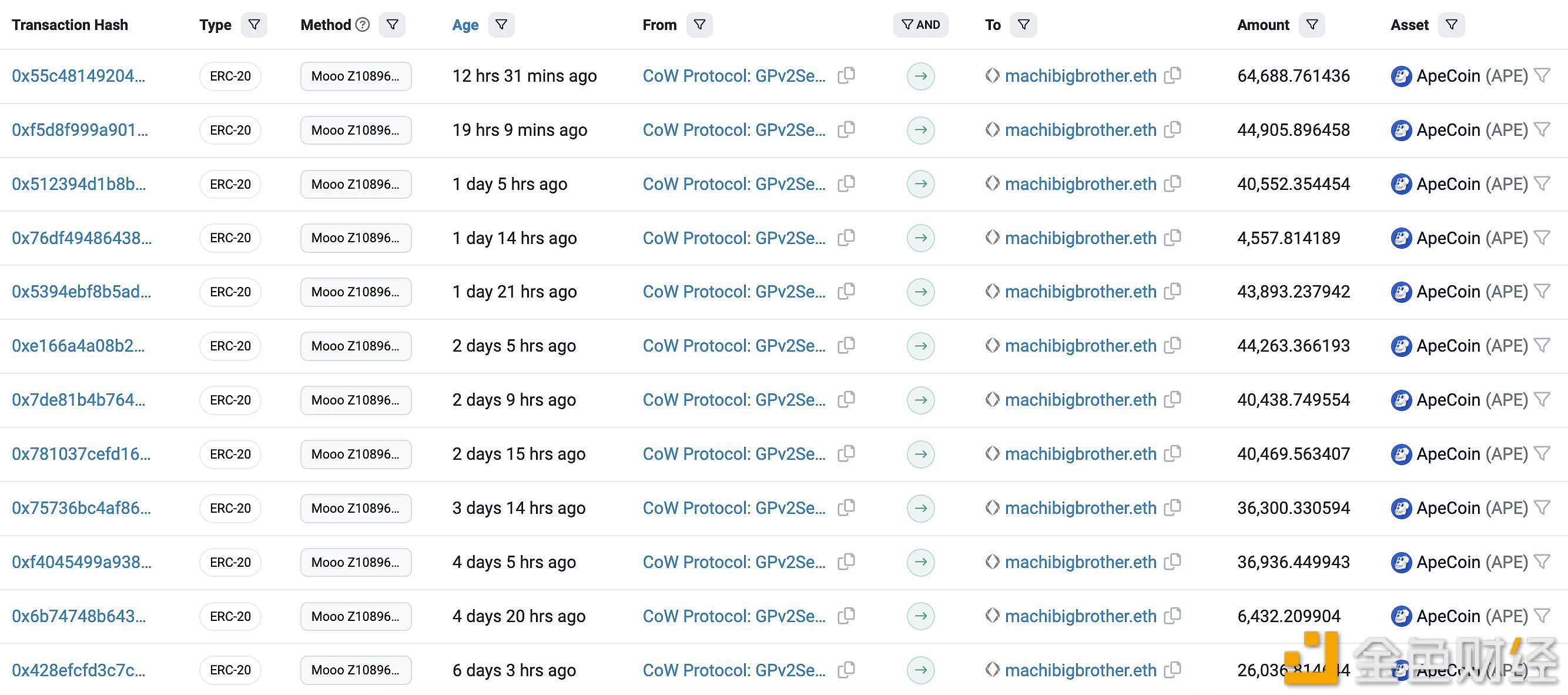
Task: Open transaction 0x5394ebf8b5ad...
Action: coord(82,292)
